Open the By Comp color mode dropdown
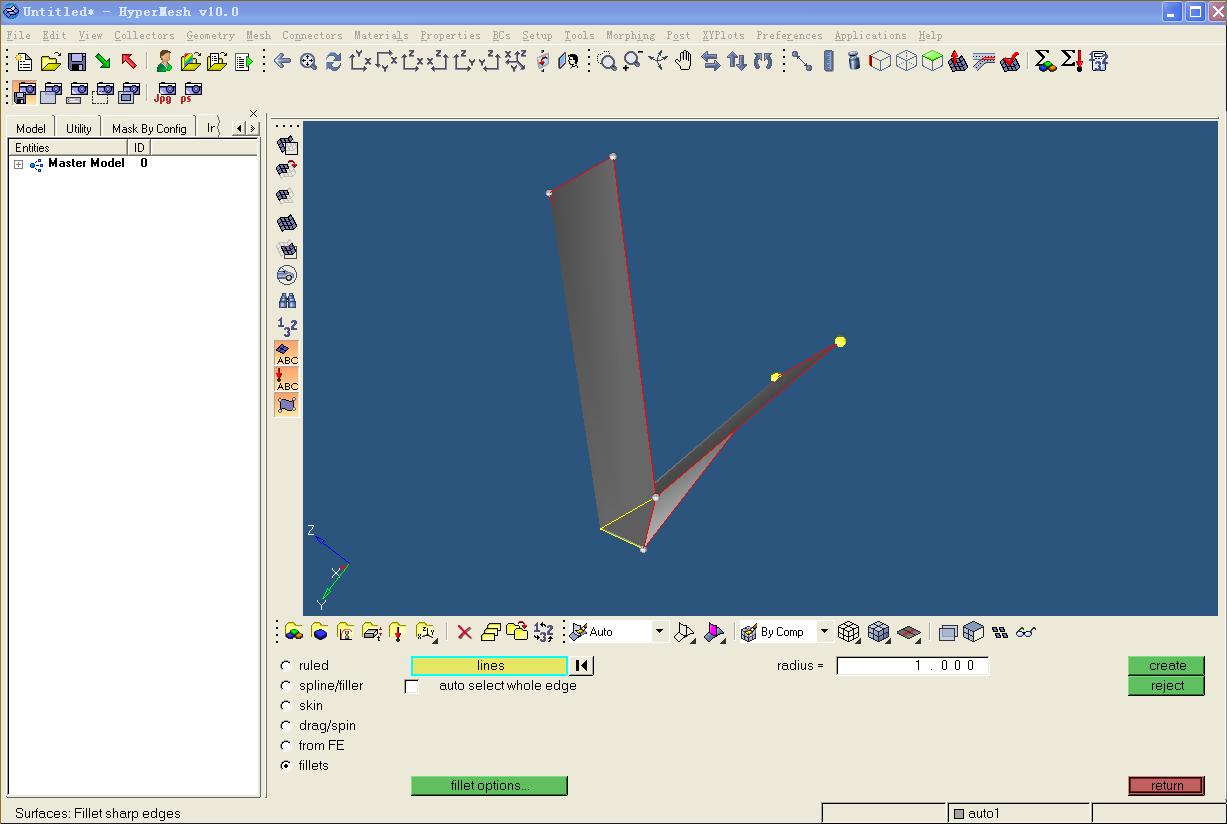Screen dimensions: 1227x824 coord(824,632)
